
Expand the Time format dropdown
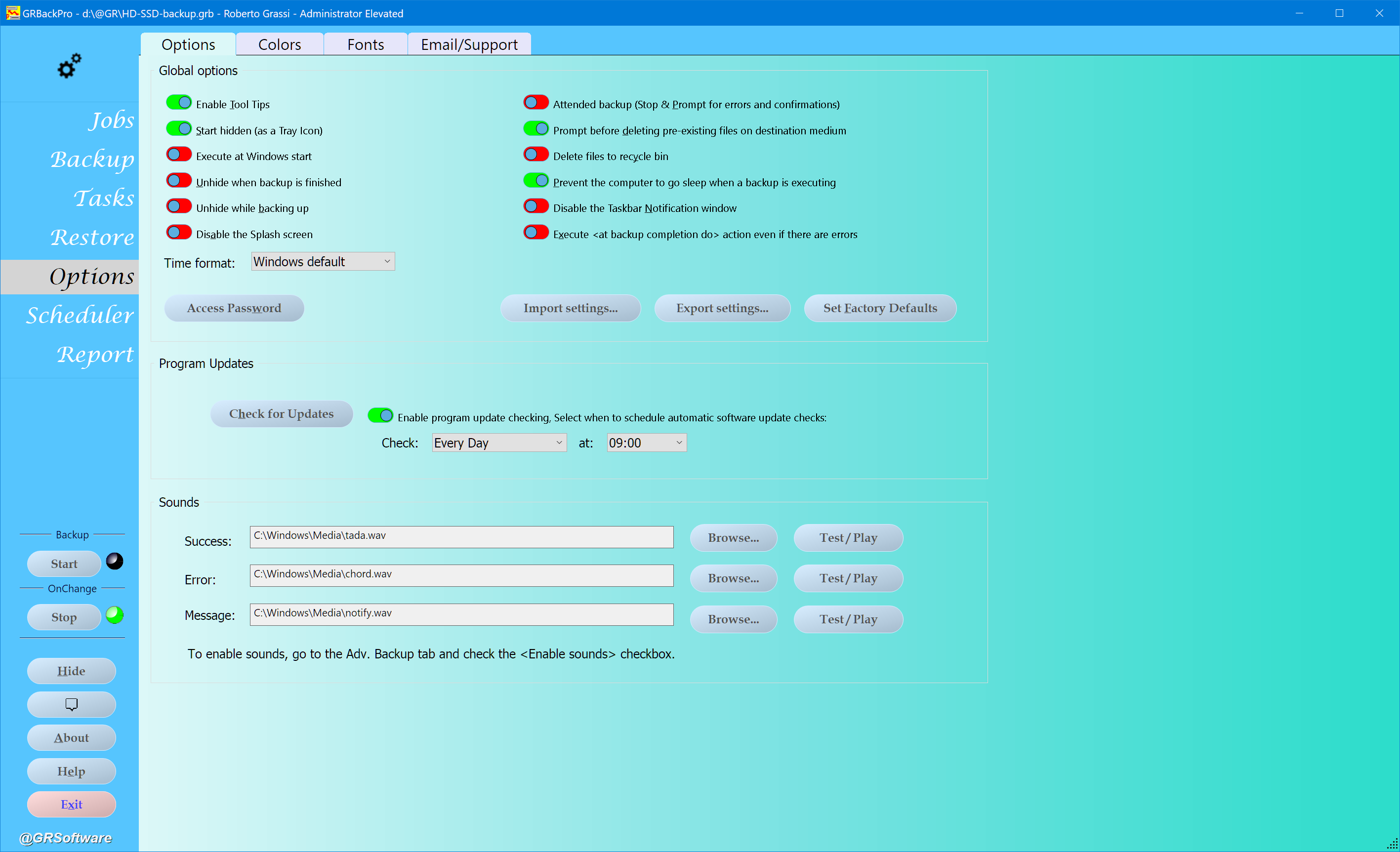click(323, 262)
